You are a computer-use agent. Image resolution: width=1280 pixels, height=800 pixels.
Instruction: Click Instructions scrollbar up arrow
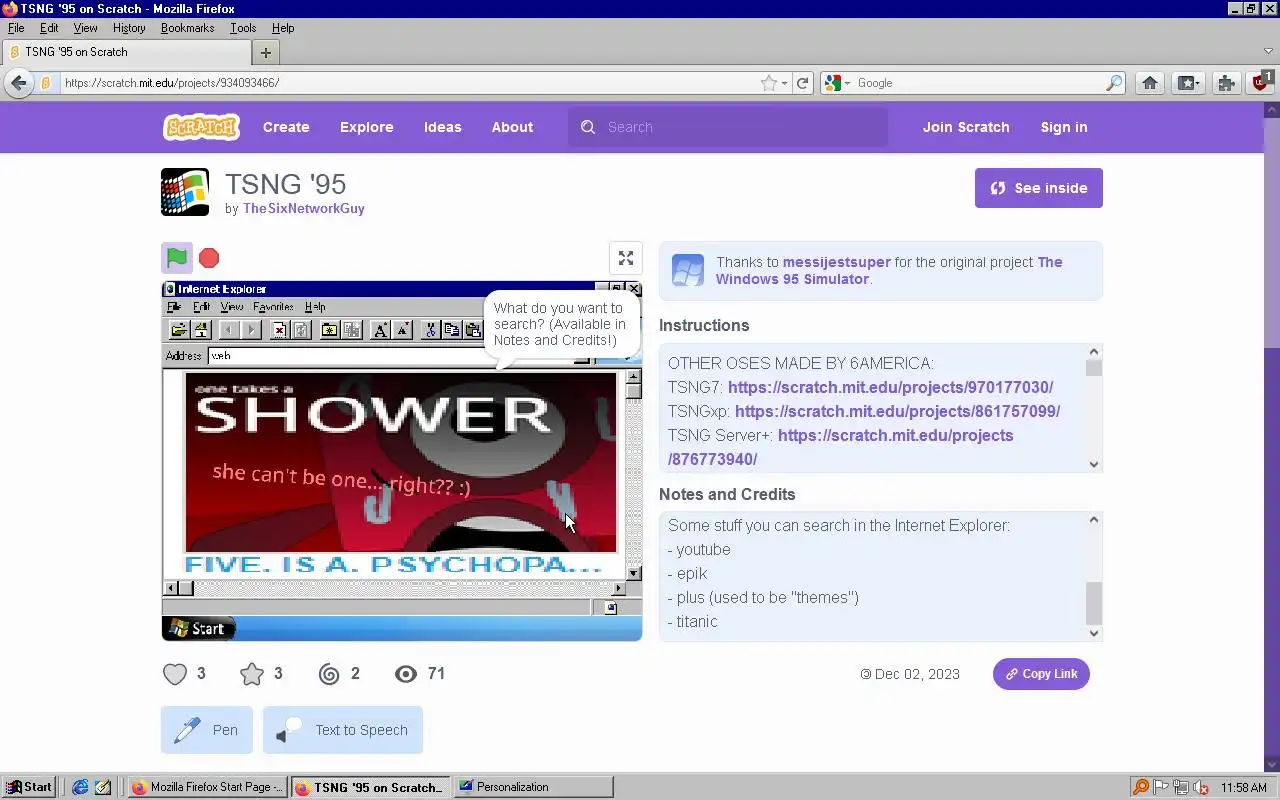click(x=1093, y=351)
